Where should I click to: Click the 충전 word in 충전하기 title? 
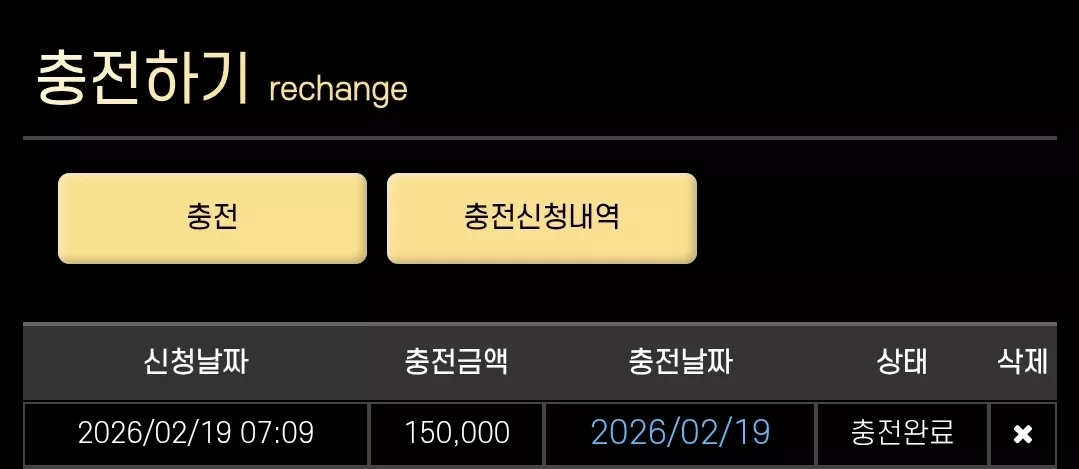[x=88, y=77]
